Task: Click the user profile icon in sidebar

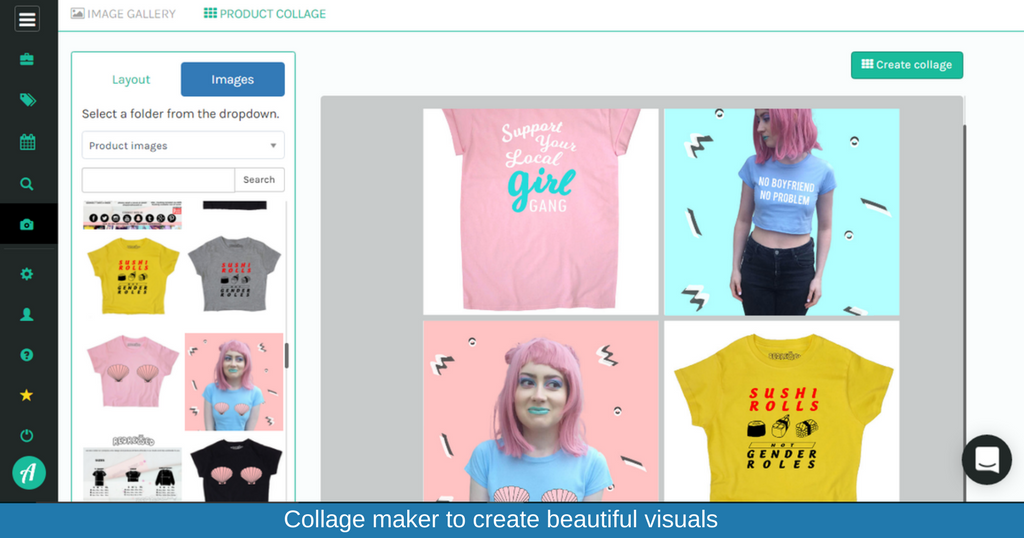Action: (27, 314)
